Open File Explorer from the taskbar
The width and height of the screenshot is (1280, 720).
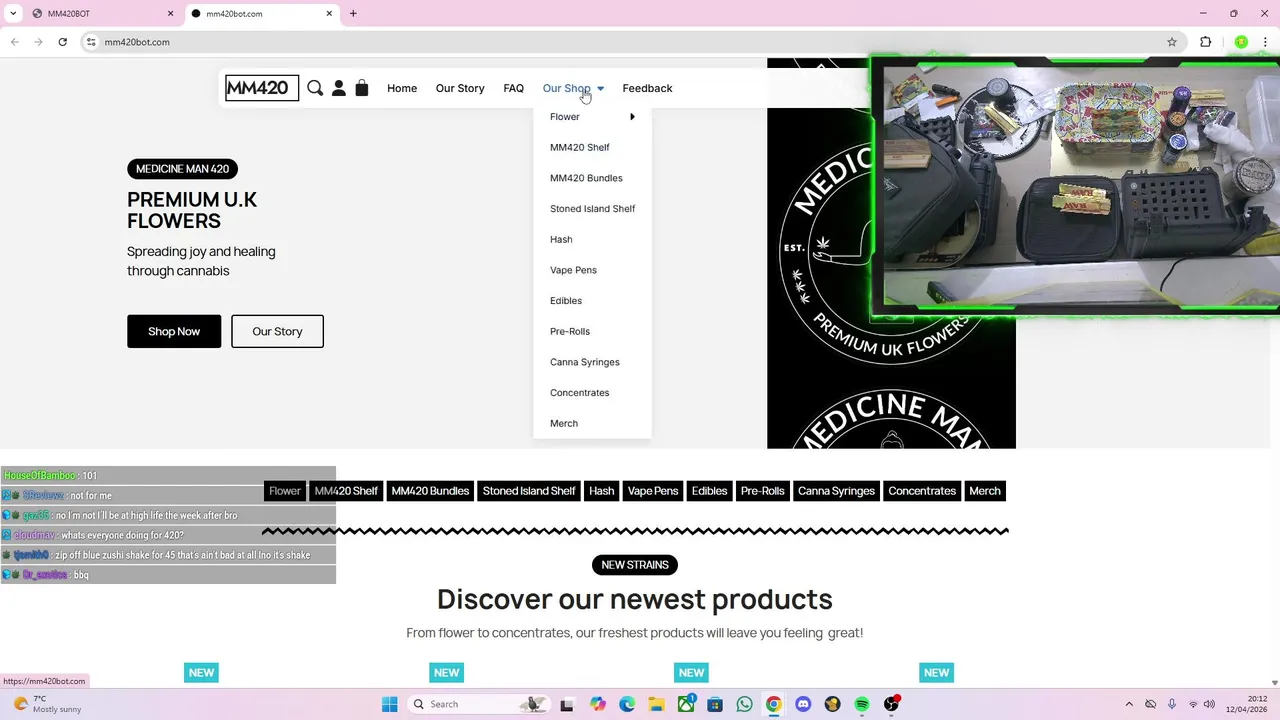656,704
